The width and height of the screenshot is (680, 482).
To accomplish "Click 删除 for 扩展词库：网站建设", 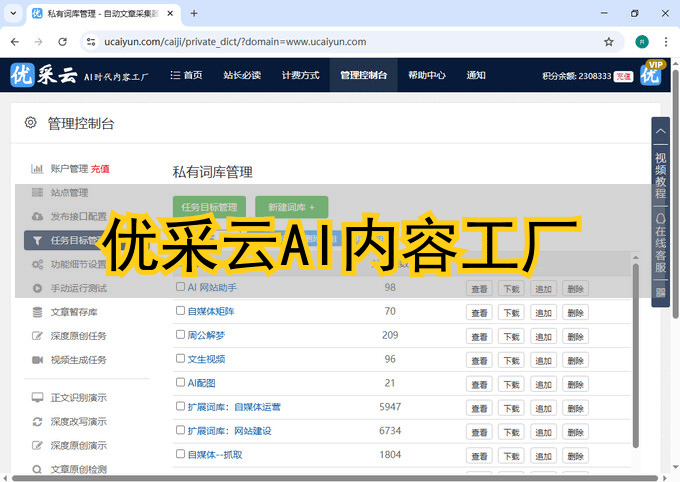I will click(574, 432).
